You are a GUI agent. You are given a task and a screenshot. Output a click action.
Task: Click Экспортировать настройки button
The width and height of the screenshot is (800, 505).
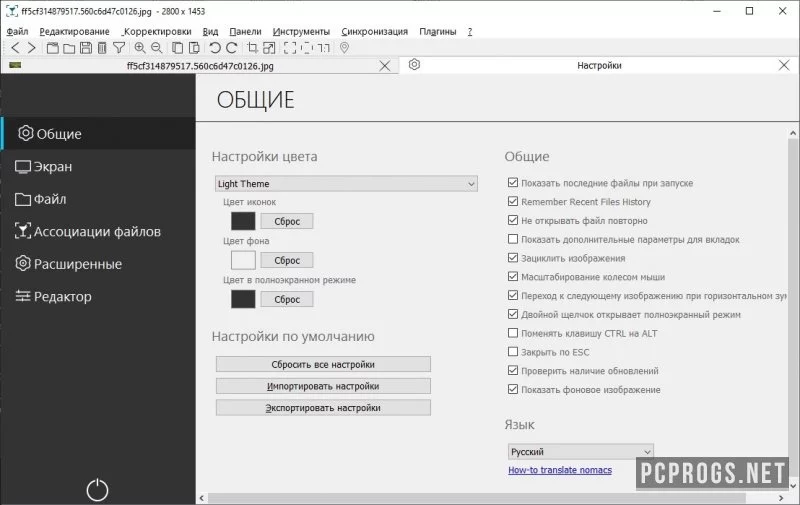pos(323,408)
